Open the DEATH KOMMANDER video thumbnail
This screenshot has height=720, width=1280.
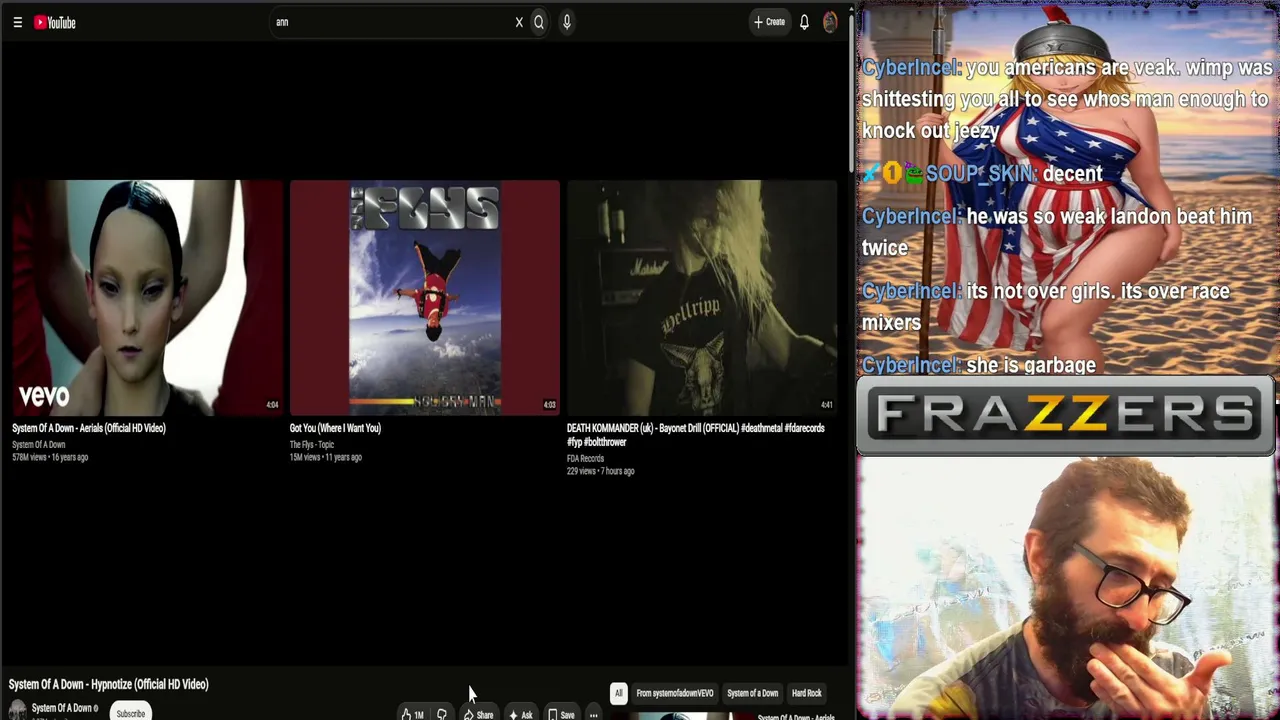pyautogui.click(x=702, y=297)
